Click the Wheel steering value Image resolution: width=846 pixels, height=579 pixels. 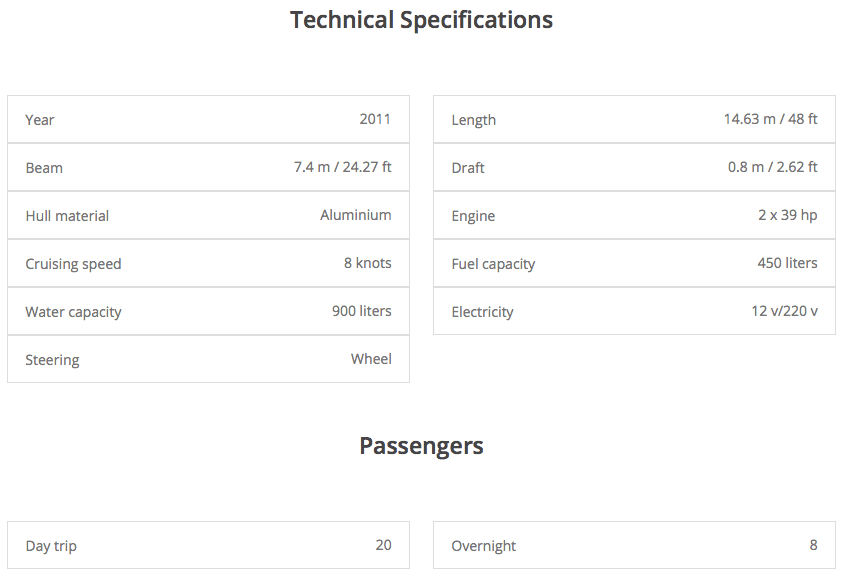click(371, 359)
